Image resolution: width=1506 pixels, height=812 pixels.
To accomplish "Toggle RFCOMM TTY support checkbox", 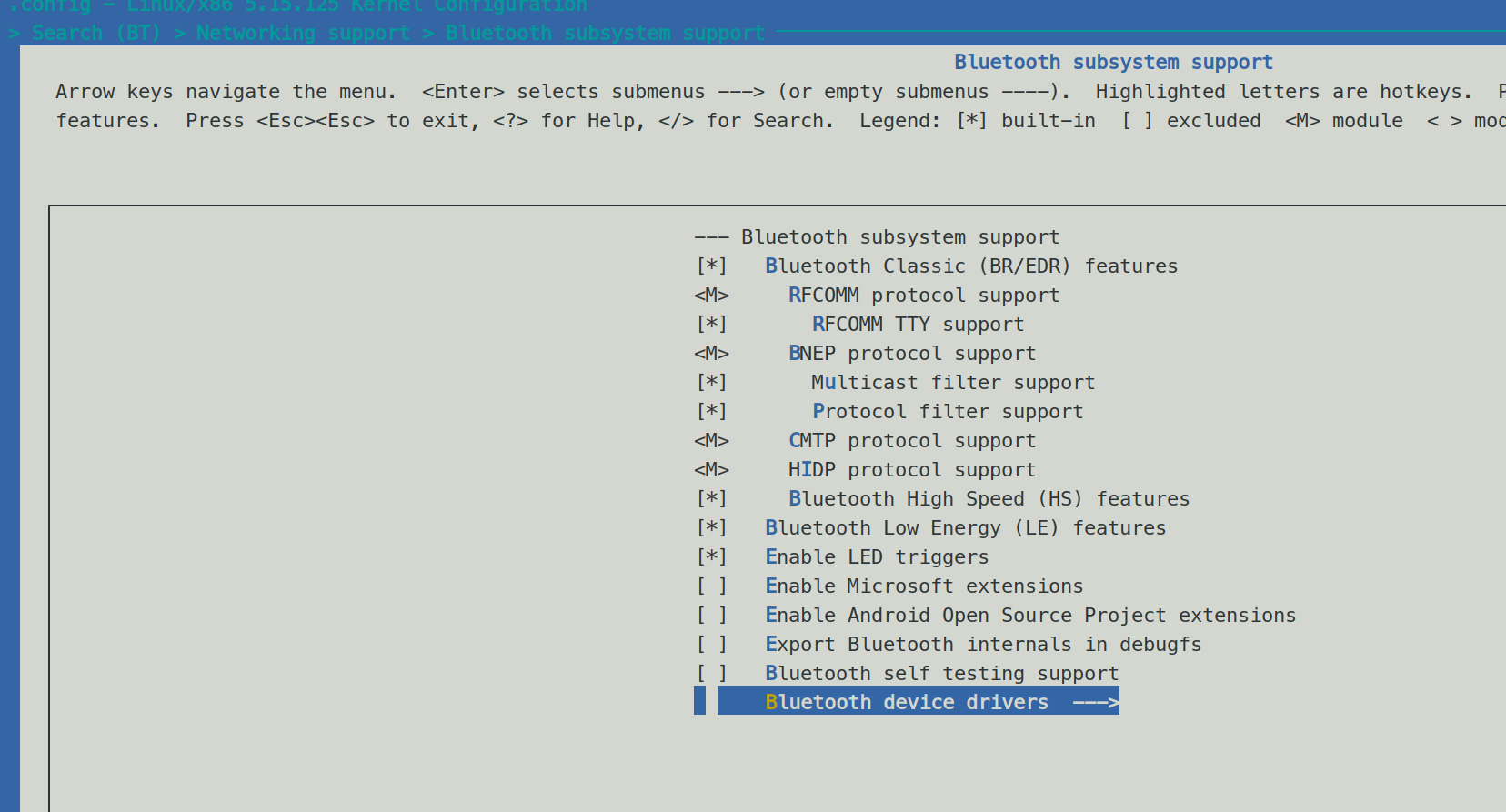I will coord(711,325).
